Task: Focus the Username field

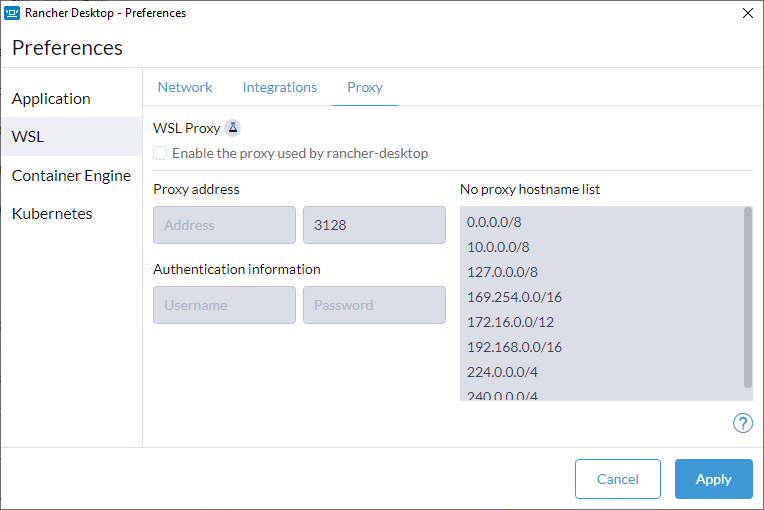Action: pyautogui.click(x=224, y=305)
